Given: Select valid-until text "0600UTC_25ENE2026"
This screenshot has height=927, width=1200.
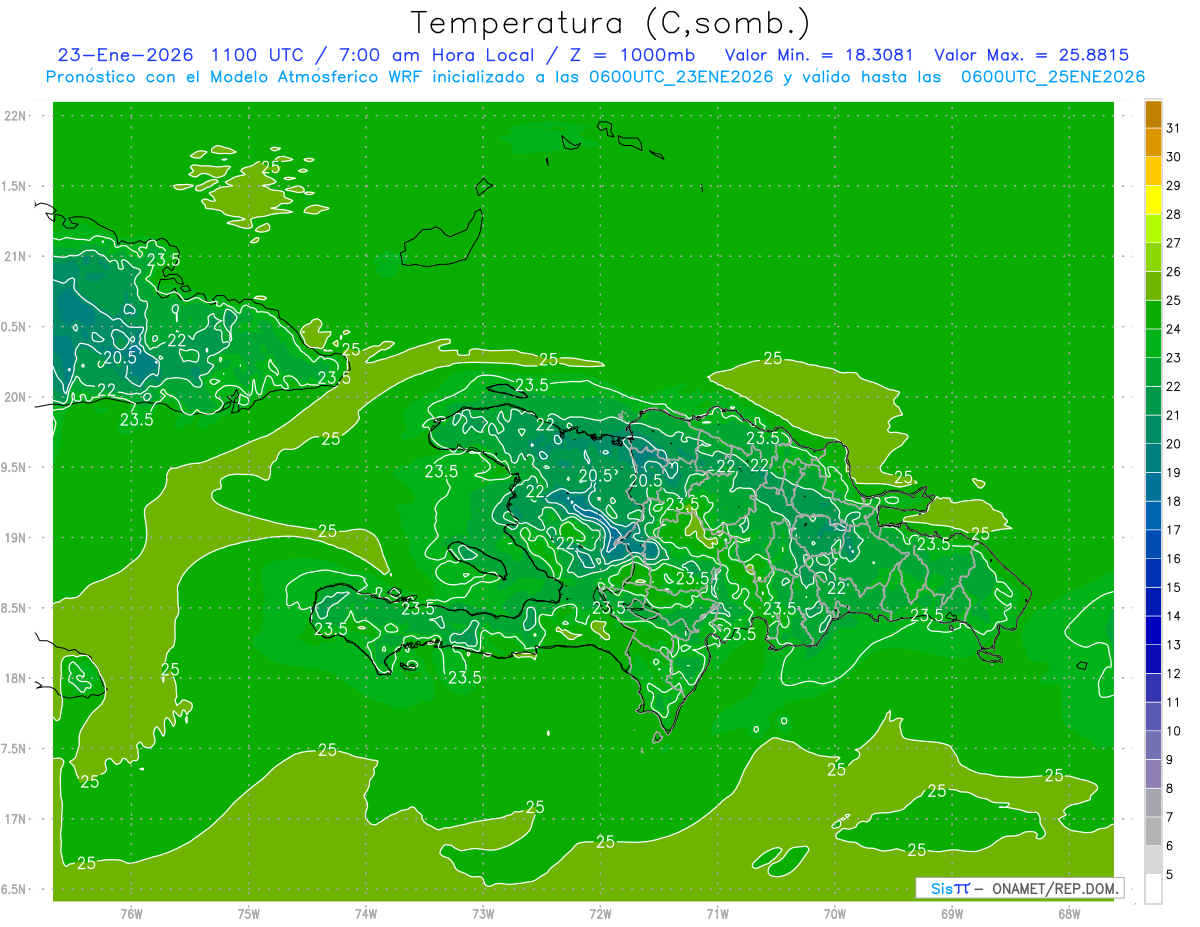Looking at the screenshot, I should (1053, 77).
